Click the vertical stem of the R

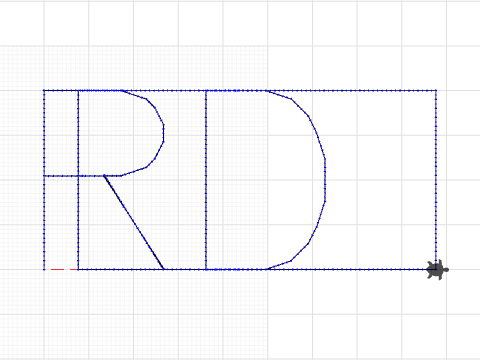click(78, 180)
